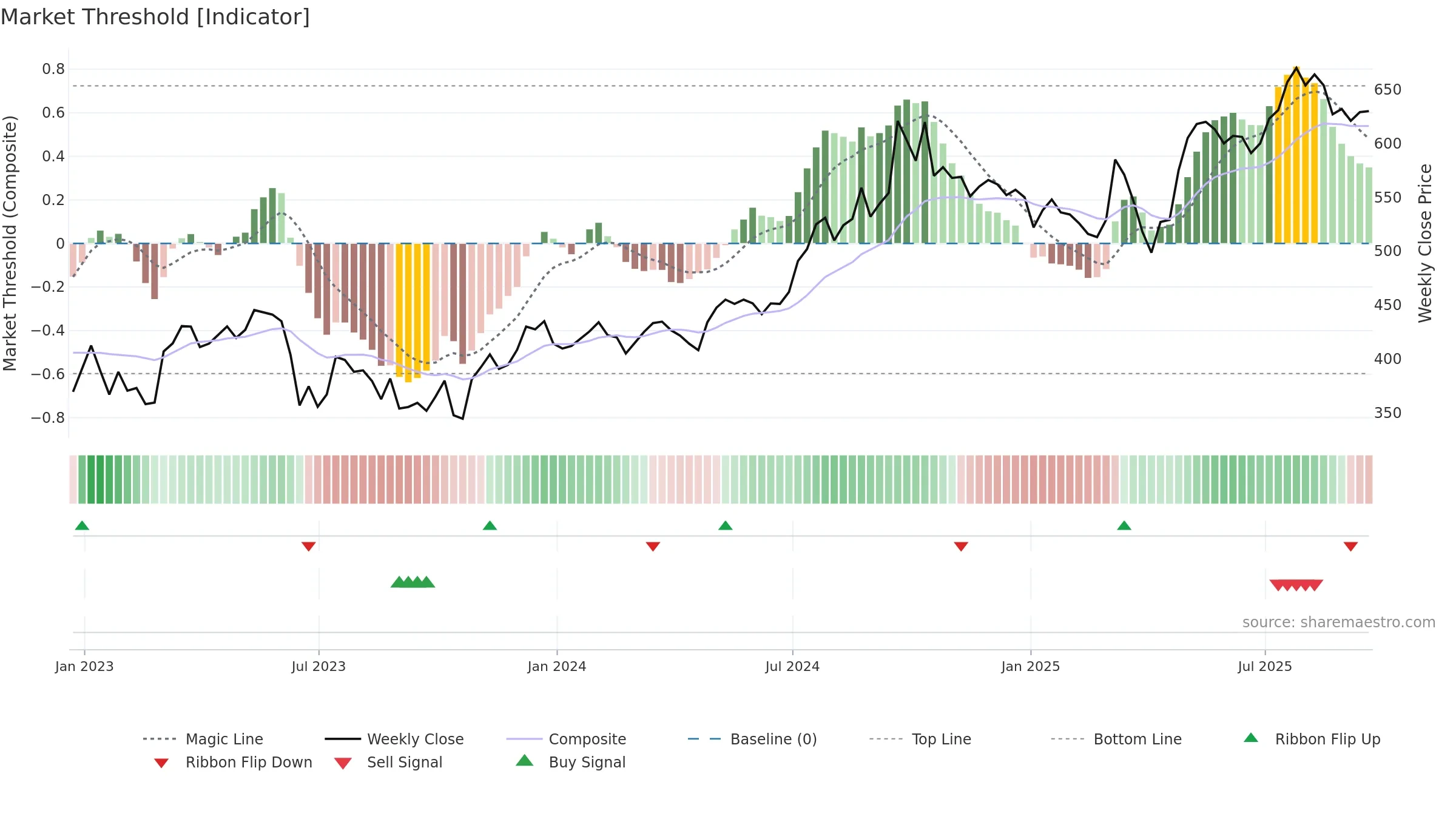The height and width of the screenshot is (819, 1456).
Task: Click the dark green ribbon segment at far left
Action: [x=96, y=479]
